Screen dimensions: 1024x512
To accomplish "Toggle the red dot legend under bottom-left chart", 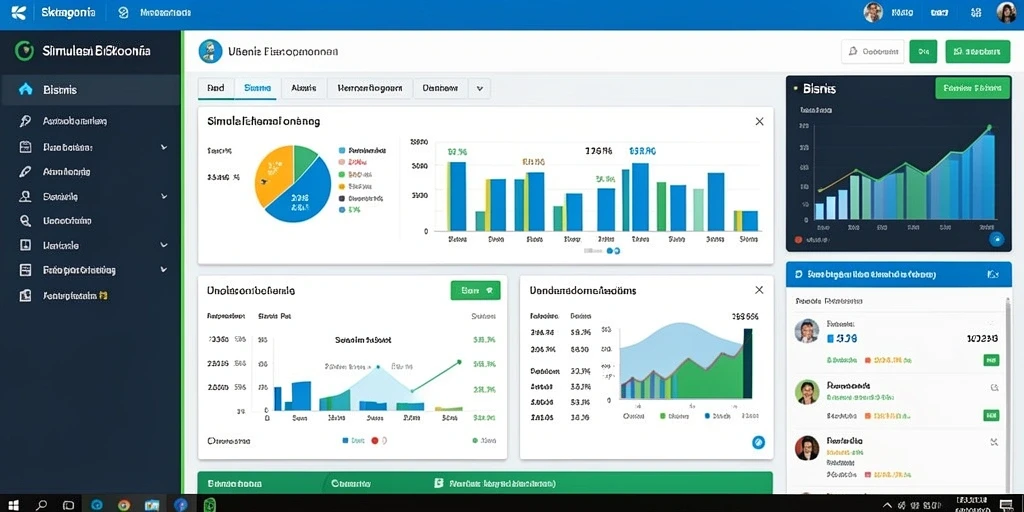I will click(x=375, y=441).
